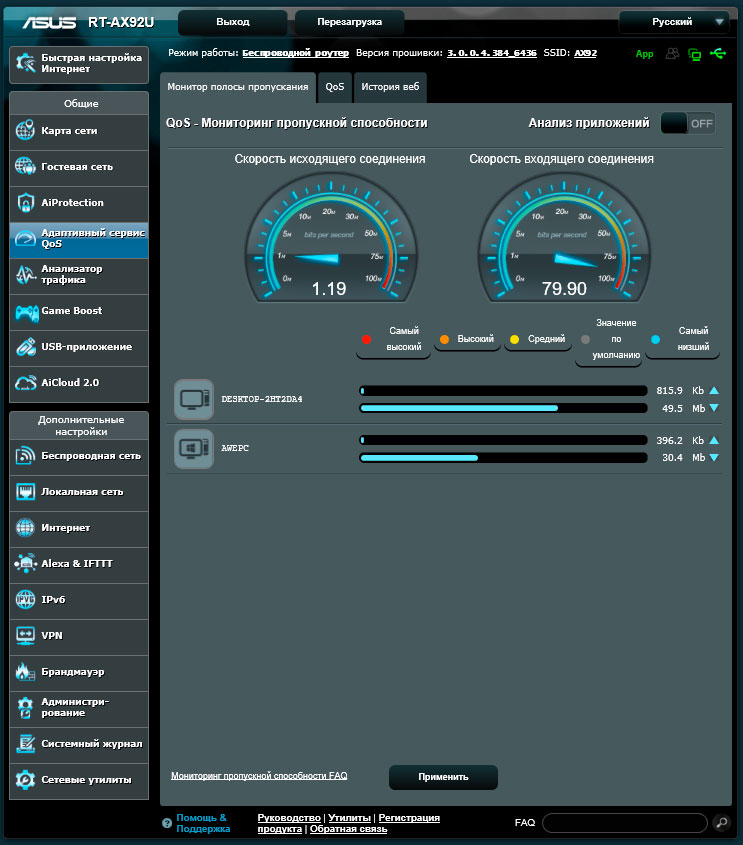This screenshot has height=845, width=743.
Task: Open Game Boost gamepad icon
Action: [26, 313]
